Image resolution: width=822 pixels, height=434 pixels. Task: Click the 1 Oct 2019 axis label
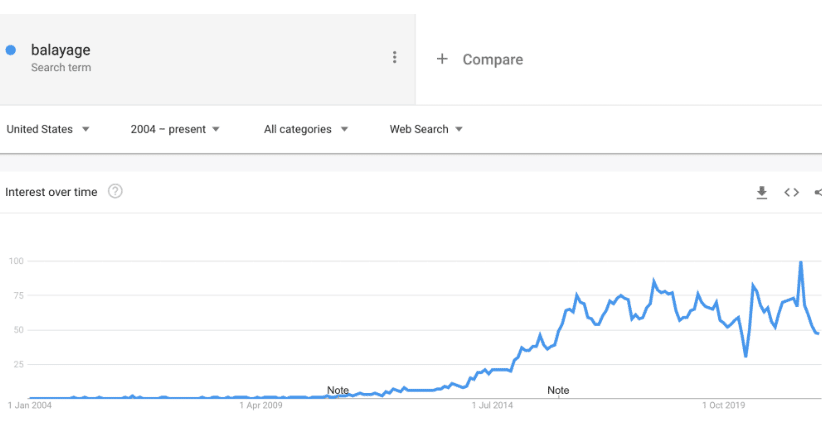click(x=723, y=405)
